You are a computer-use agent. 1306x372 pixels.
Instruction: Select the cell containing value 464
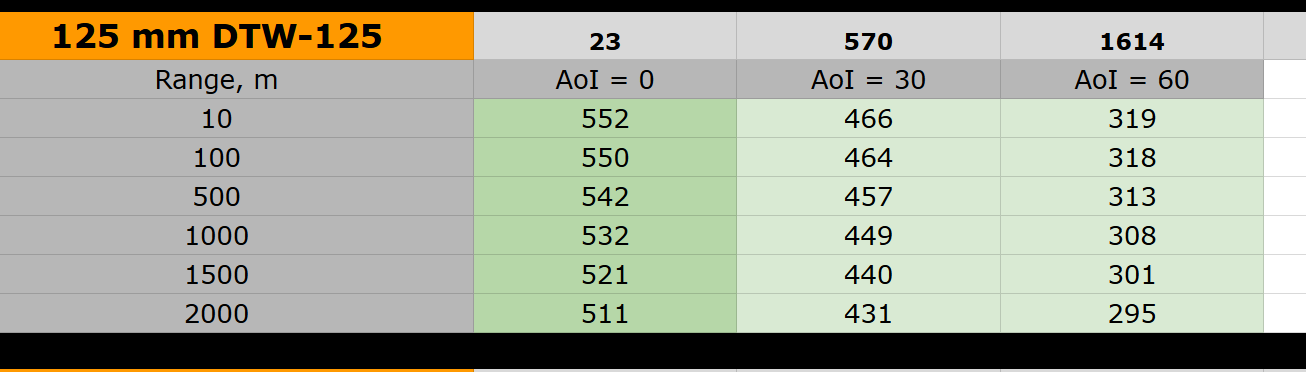tap(868, 158)
